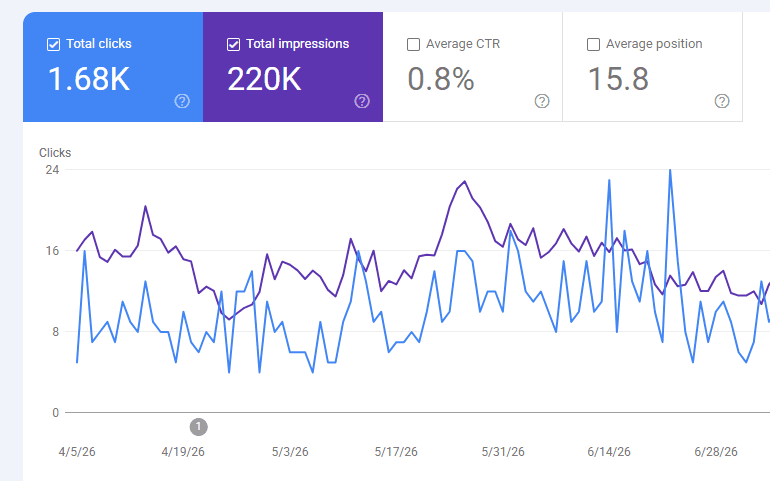Image resolution: width=770 pixels, height=481 pixels.
Task: Click the 1.68K total clicks value
Action: coord(89,79)
